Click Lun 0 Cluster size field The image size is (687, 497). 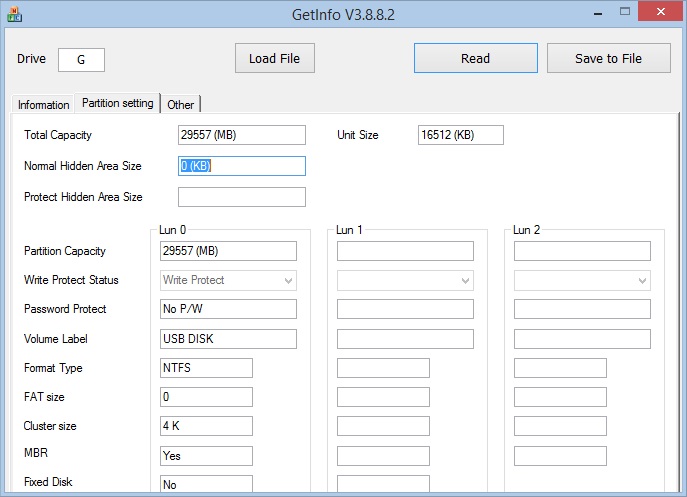(206, 426)
